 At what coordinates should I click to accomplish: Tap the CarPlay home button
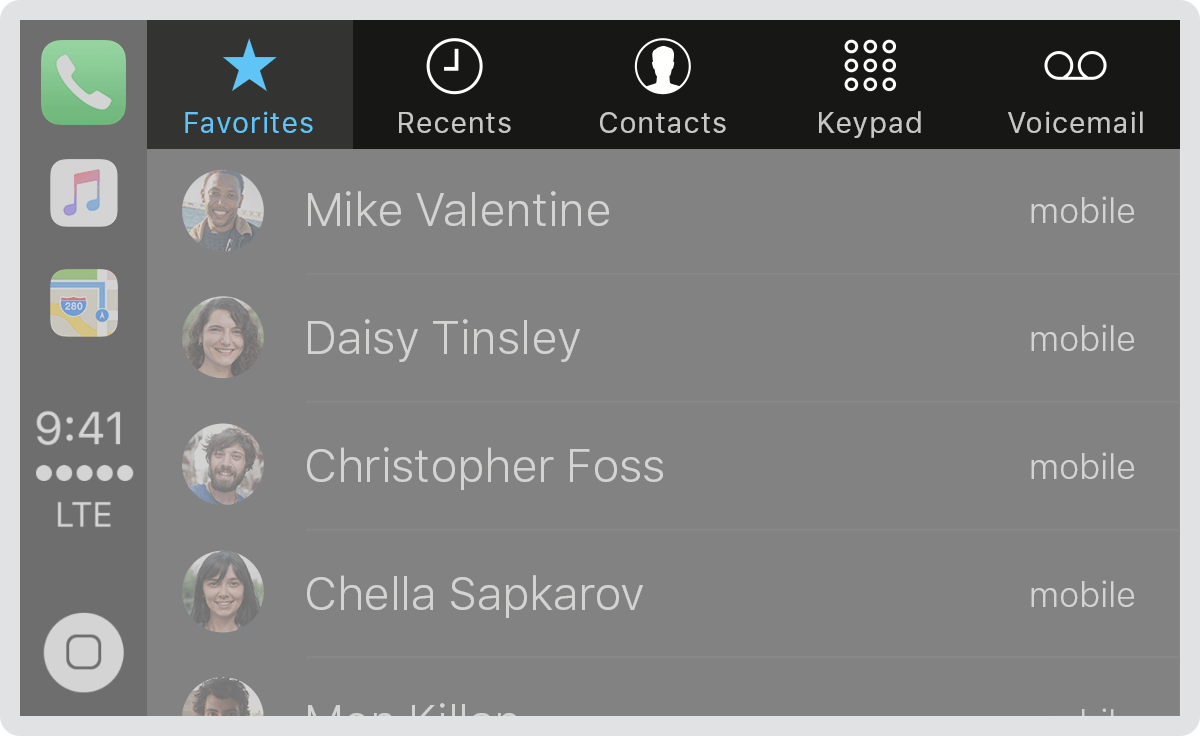[84, 652]
